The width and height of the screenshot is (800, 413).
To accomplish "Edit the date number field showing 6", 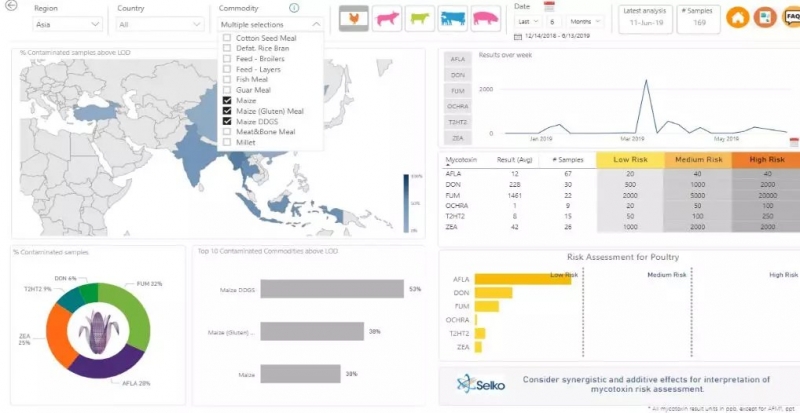I will click(553, 21).
